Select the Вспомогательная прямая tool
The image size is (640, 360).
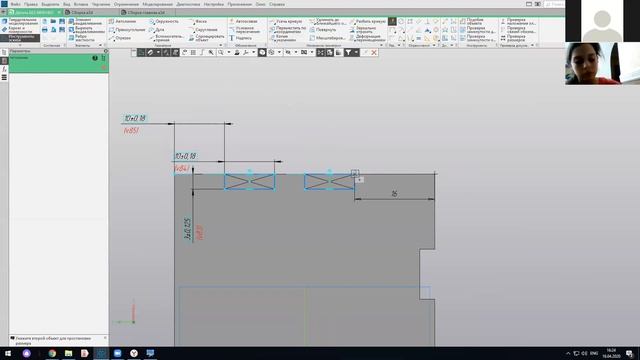pyautogui.click(x=166, y=38)
